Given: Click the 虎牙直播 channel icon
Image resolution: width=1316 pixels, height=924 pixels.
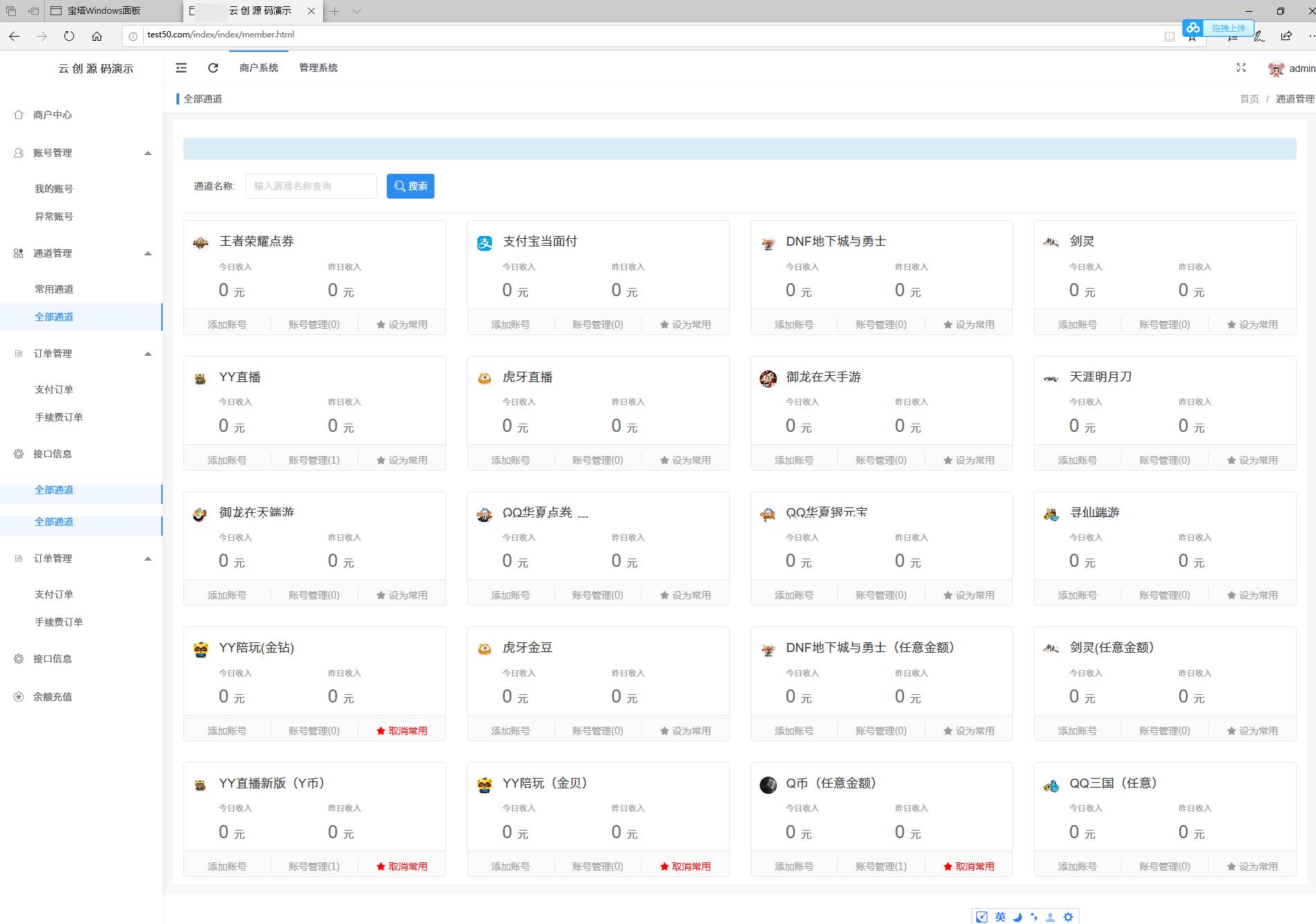Looking at the screenshot, I should coord(484,378).
